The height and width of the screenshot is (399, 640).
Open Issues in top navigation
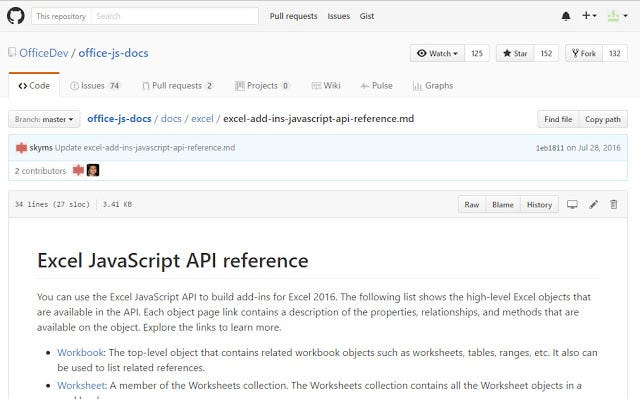click(338, 16)
